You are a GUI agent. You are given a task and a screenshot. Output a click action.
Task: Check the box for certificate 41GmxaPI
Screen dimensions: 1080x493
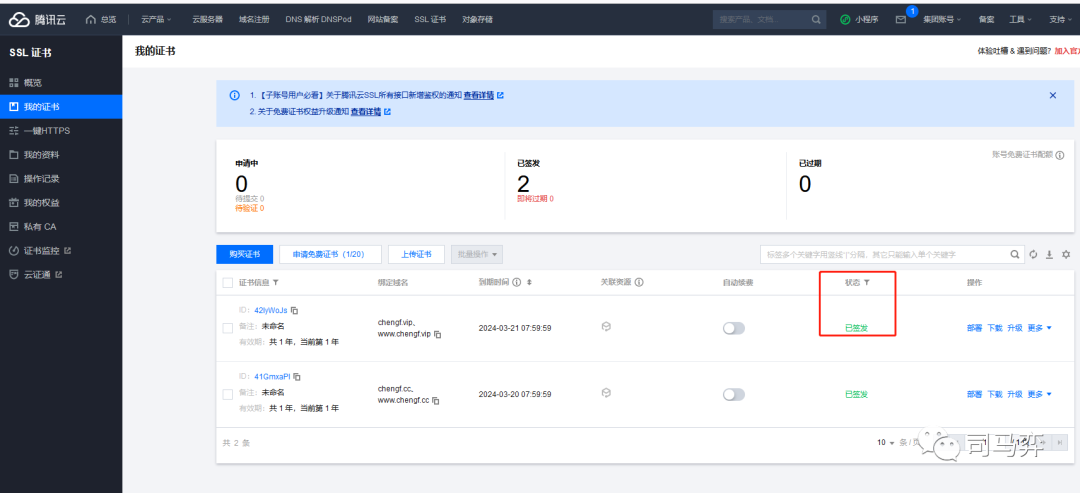coord(228,395)
